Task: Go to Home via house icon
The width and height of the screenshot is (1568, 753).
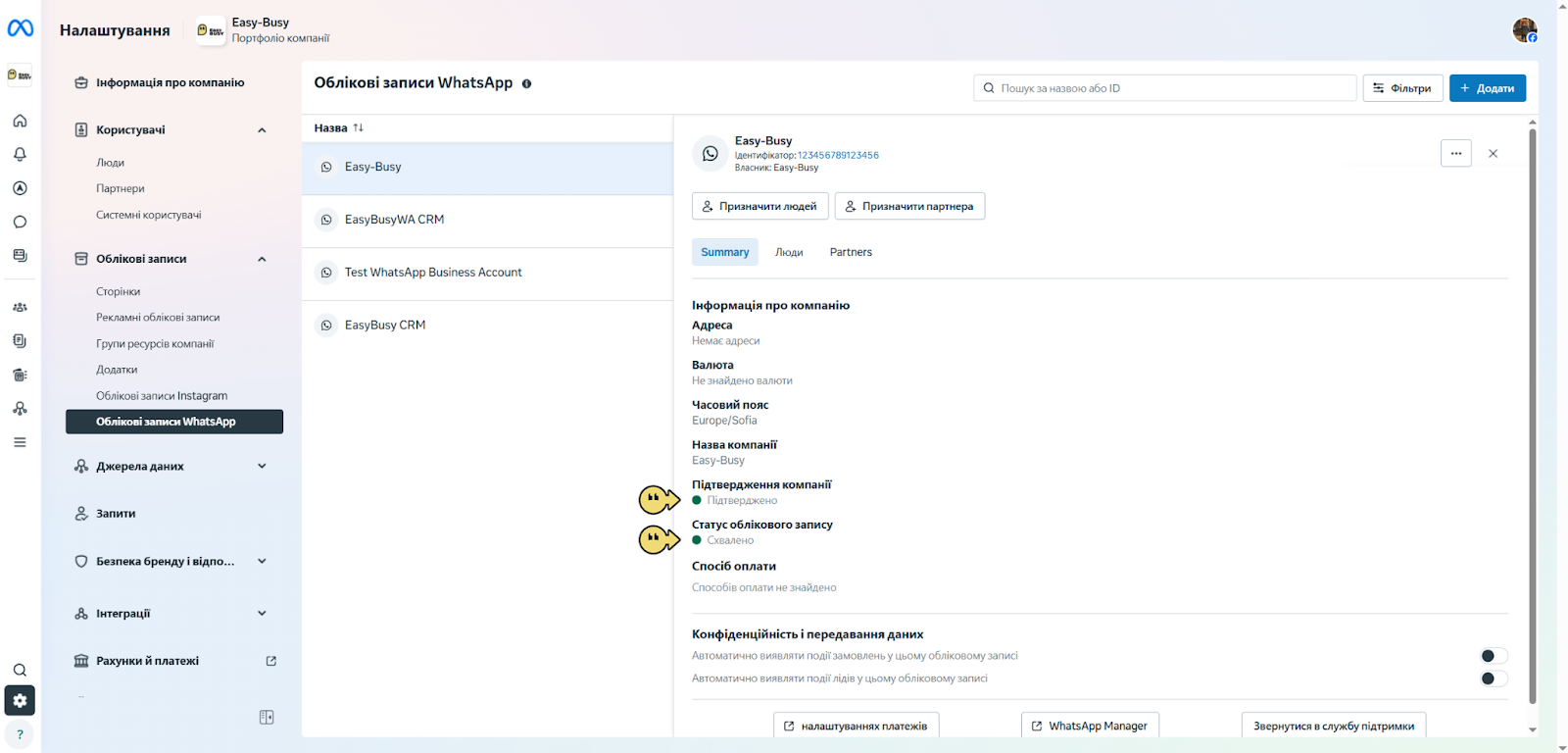Action: (20, 121)
